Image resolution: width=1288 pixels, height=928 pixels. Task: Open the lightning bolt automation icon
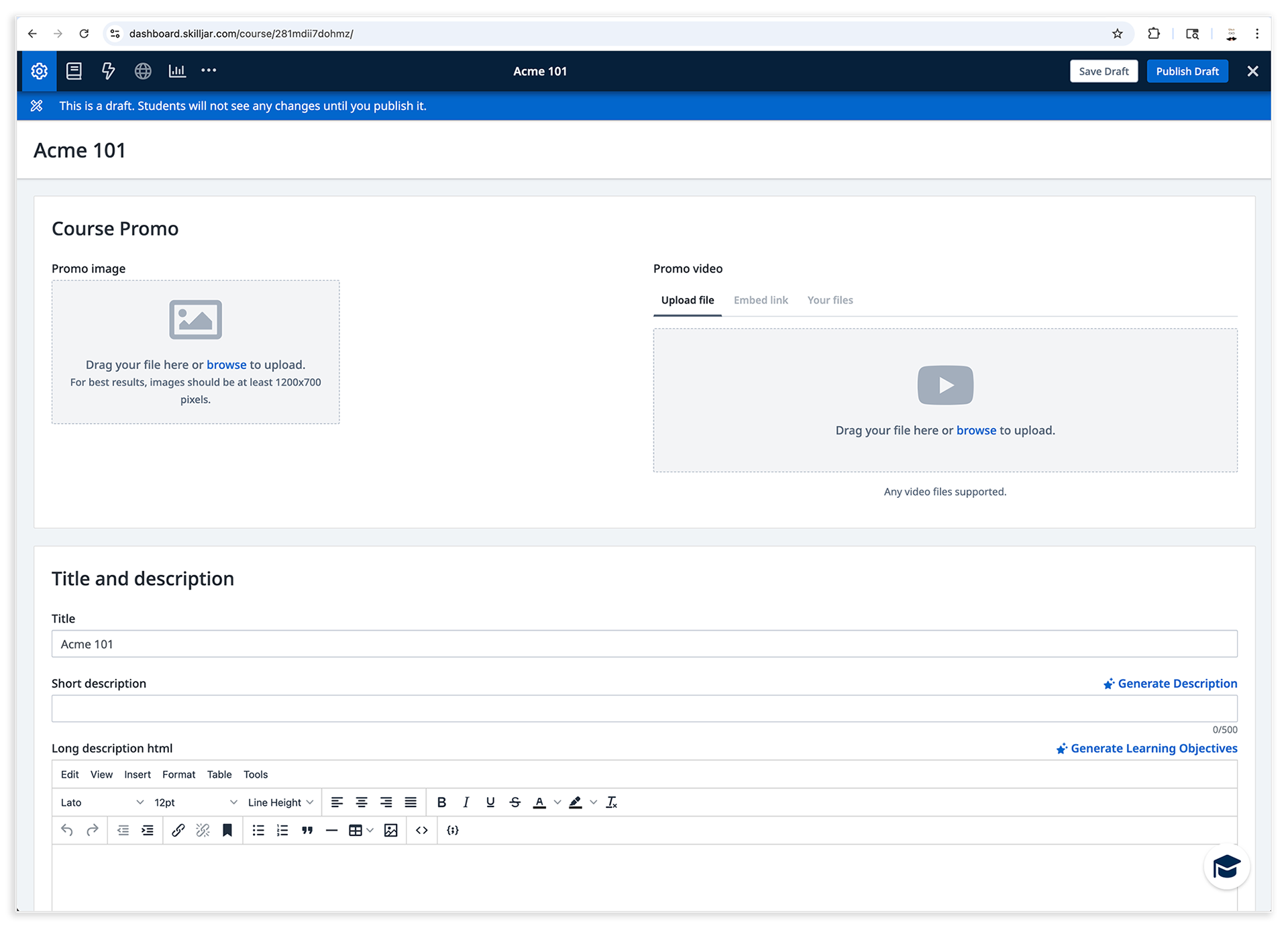click(108, 71)
